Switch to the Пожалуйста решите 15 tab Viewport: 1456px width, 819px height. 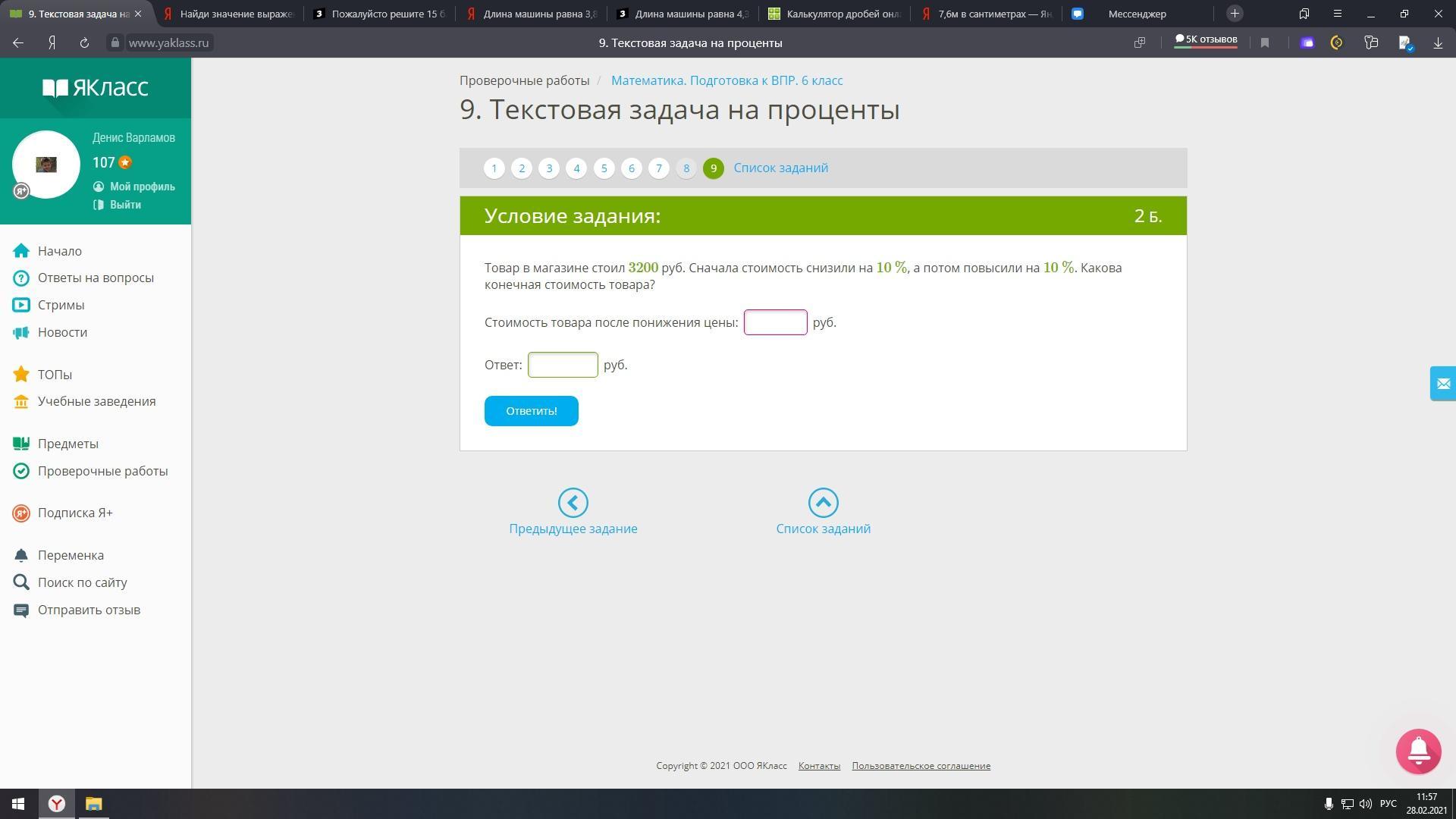[x=379, y=14]
